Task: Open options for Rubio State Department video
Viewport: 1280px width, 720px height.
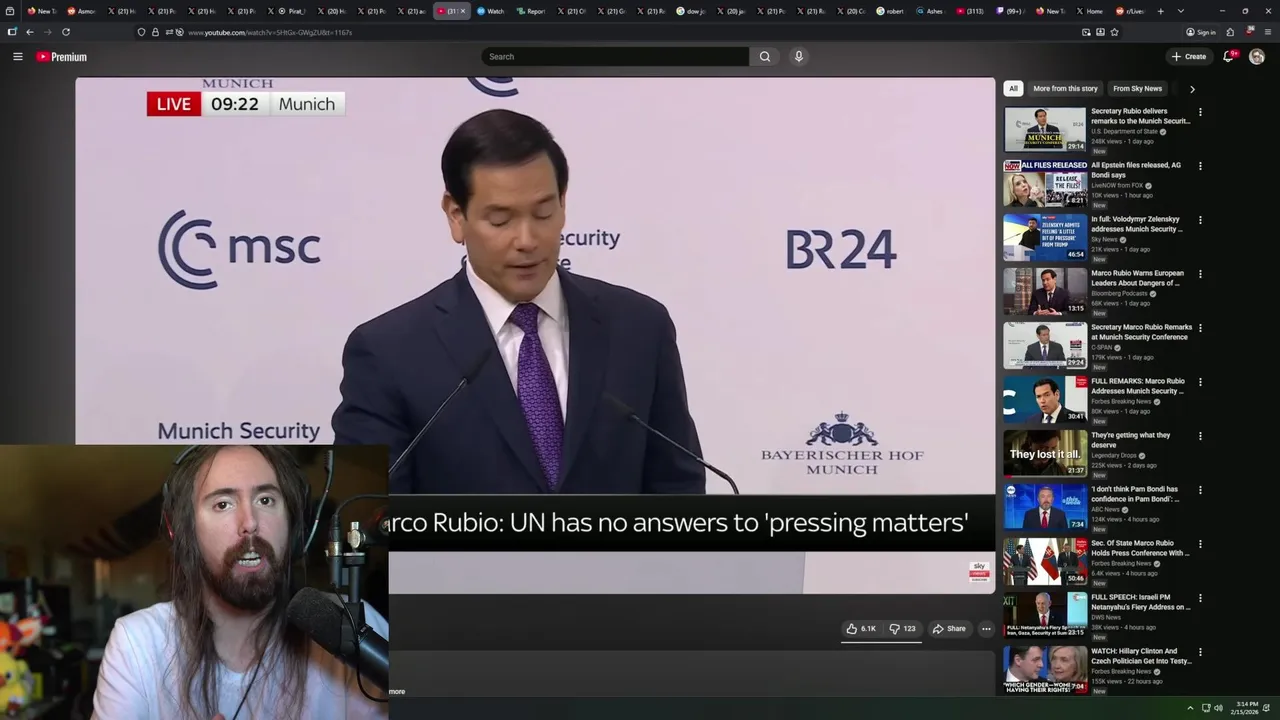Action: click(1200, 112)
